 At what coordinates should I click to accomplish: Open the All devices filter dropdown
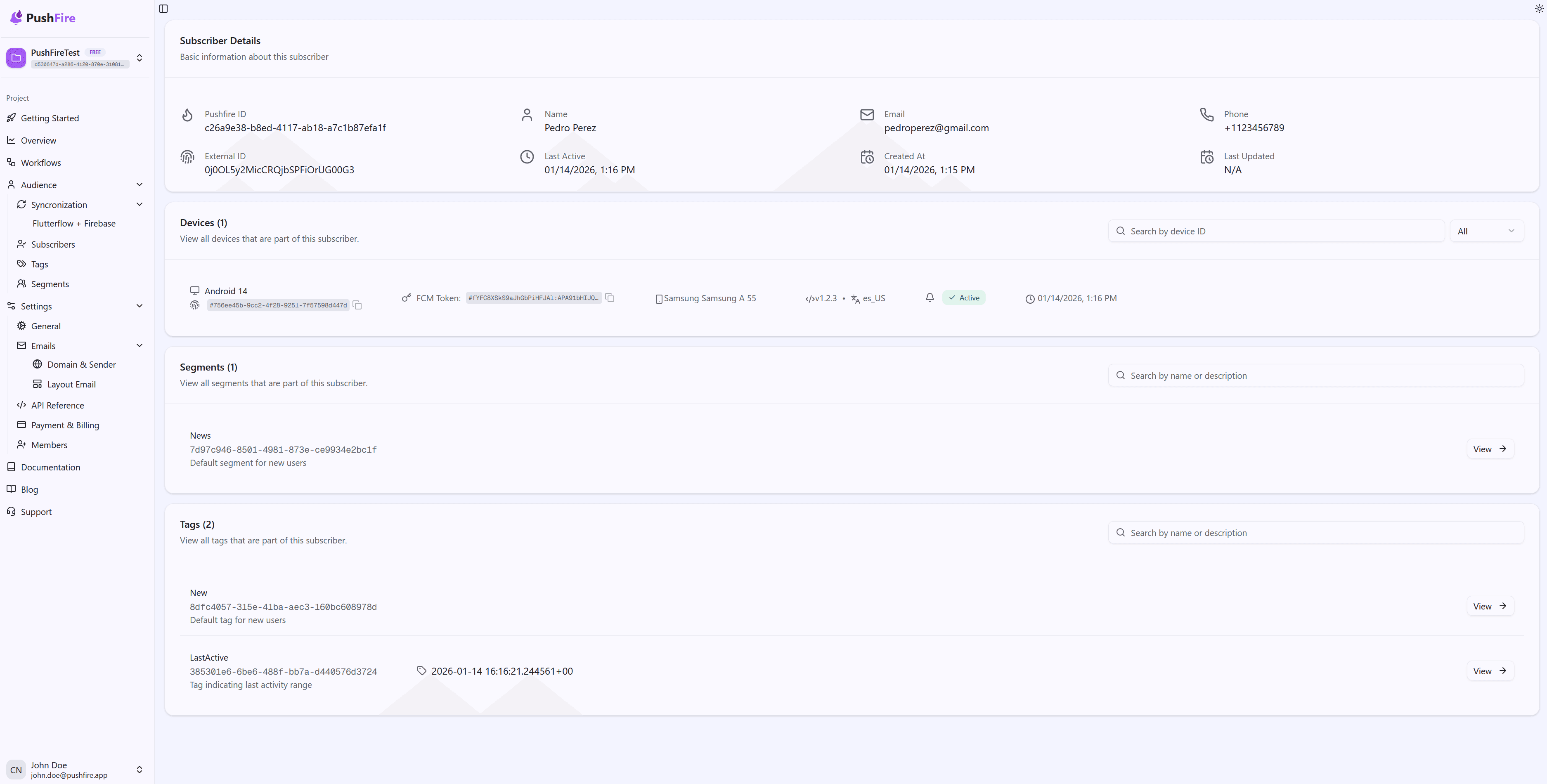(1486, 231)
